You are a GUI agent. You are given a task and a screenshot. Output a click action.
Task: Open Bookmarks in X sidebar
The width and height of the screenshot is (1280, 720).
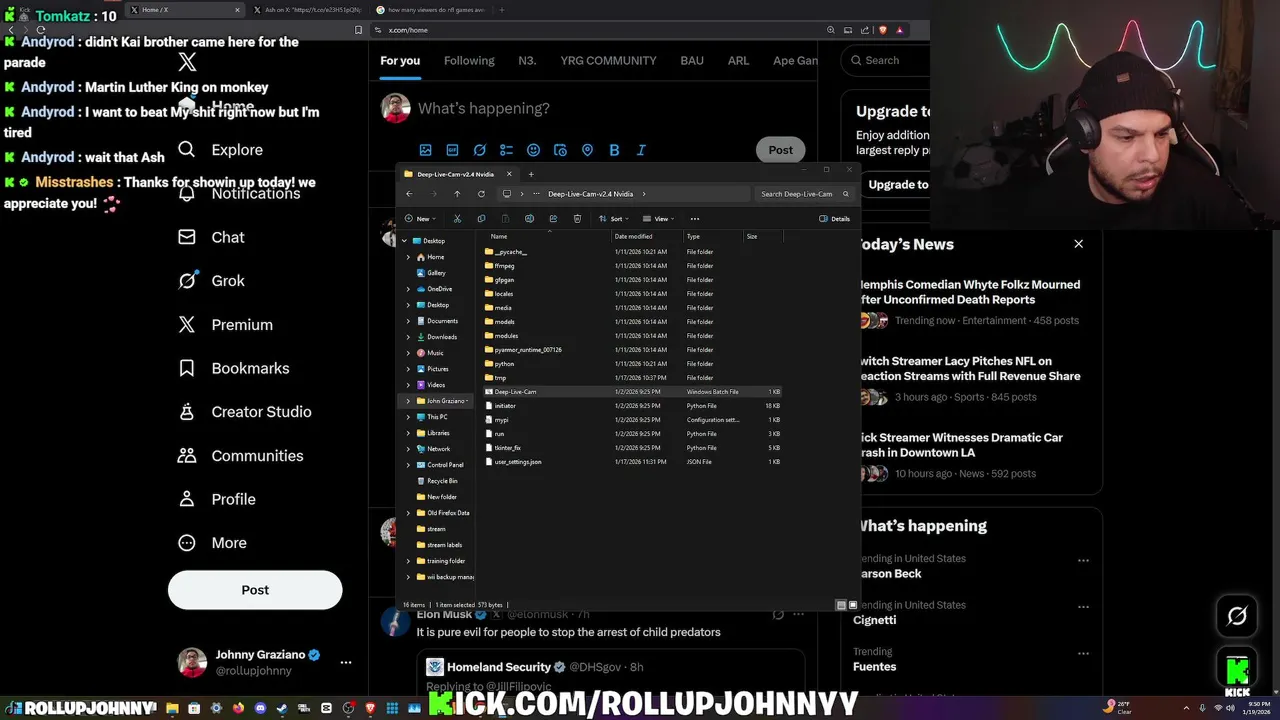(234, 368)
